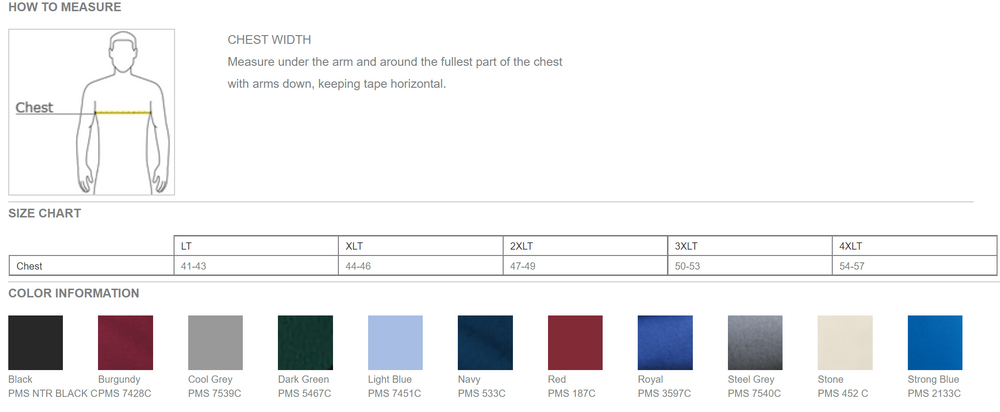Viewport: 1000px width, 412px height.
Task: Click the CHEST WIDTH heading text
Action: 270,40
